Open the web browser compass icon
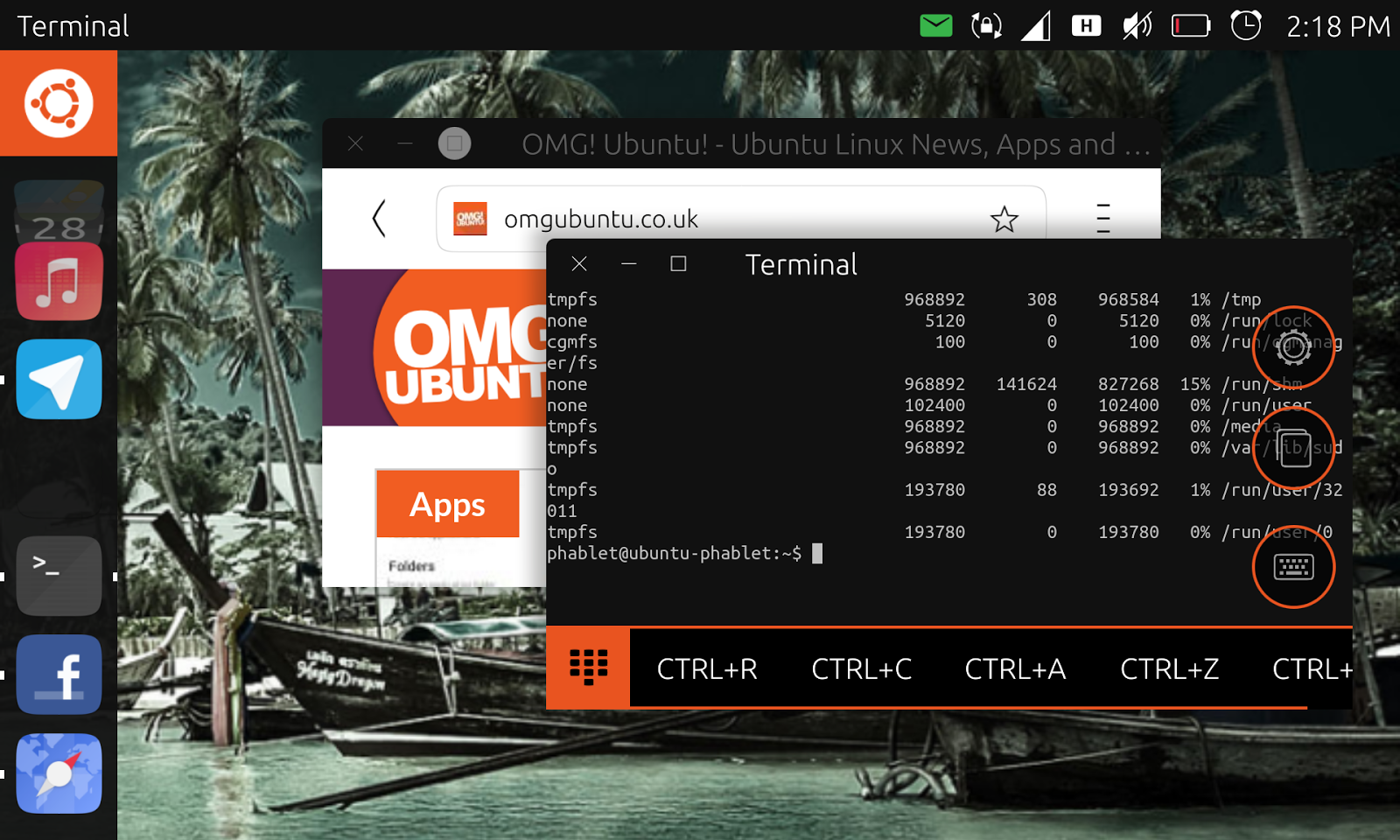The width and height of the screenshot is (1400, 840). click(59, 773)
